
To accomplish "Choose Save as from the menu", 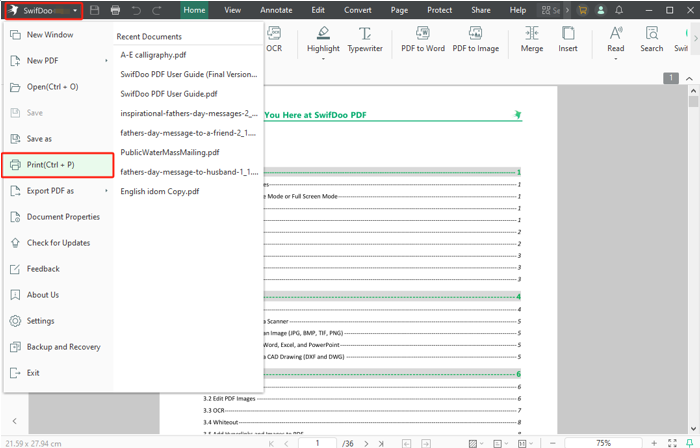I will pos(58,139).
